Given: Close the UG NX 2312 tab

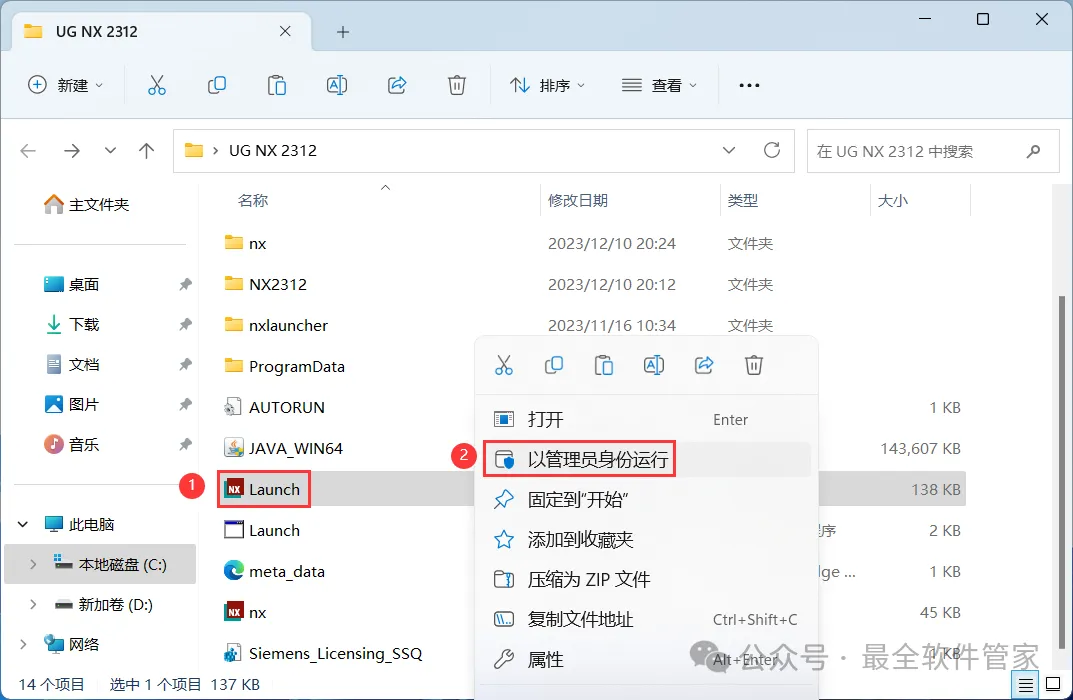Looking at the screenshot, I should 285,31.
